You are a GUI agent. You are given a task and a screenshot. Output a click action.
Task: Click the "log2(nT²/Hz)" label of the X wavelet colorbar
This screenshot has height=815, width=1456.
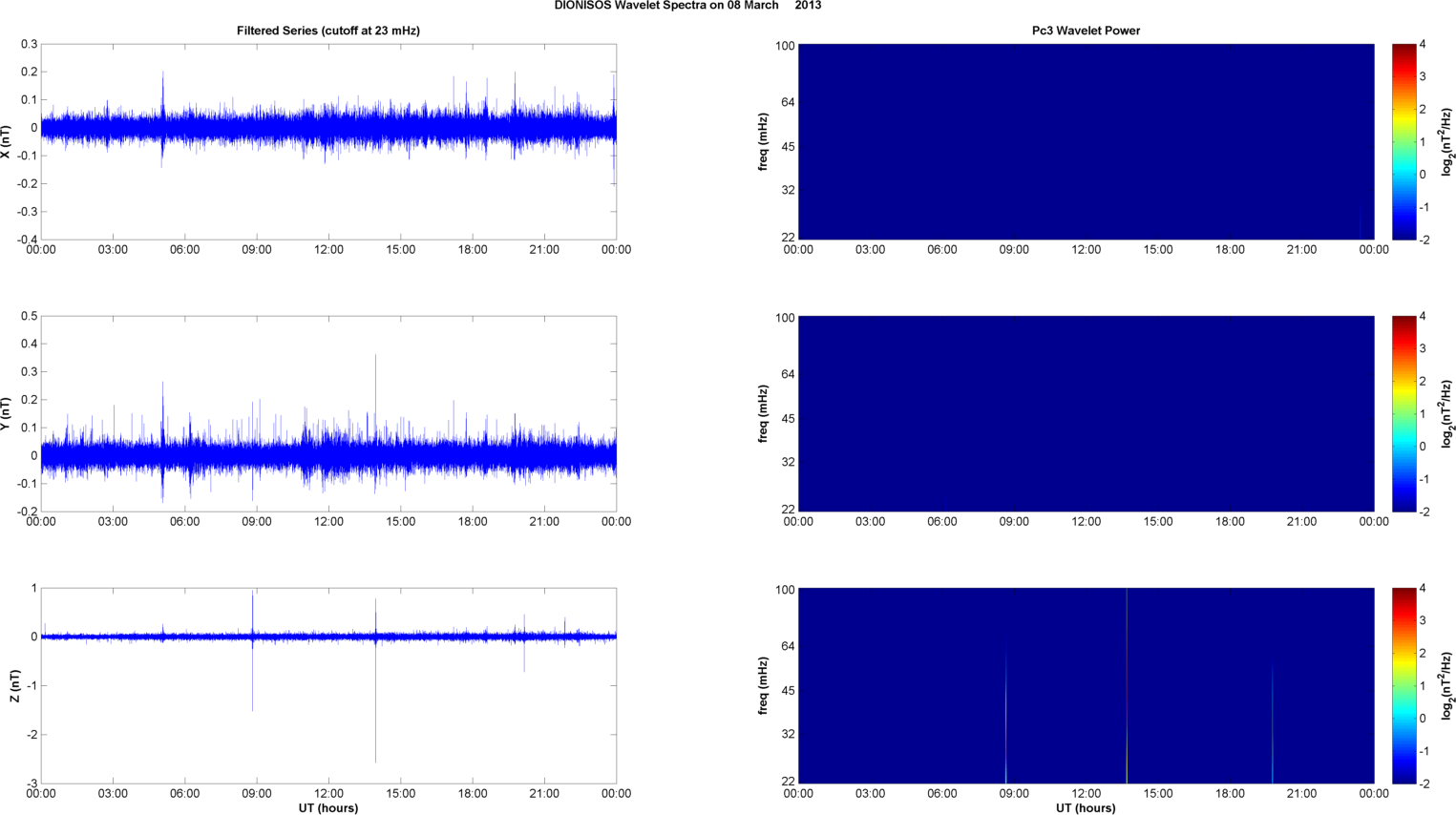[x=1447, y=141]
